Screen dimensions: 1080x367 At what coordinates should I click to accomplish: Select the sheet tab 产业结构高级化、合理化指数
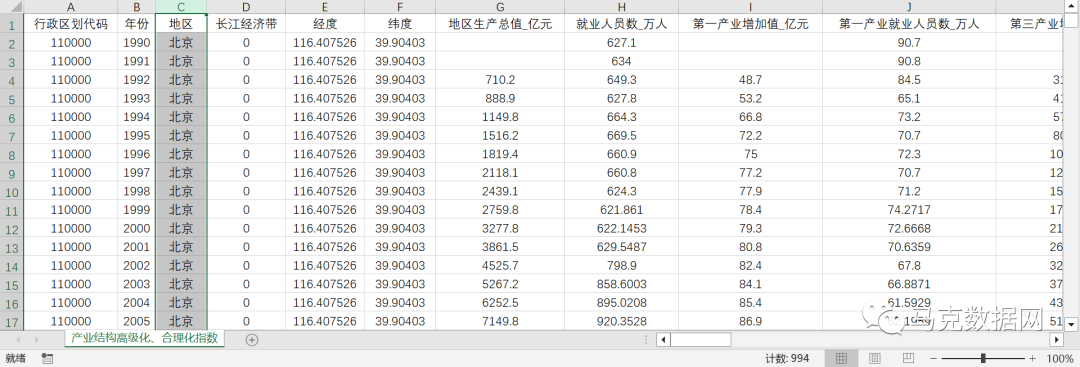145,338
